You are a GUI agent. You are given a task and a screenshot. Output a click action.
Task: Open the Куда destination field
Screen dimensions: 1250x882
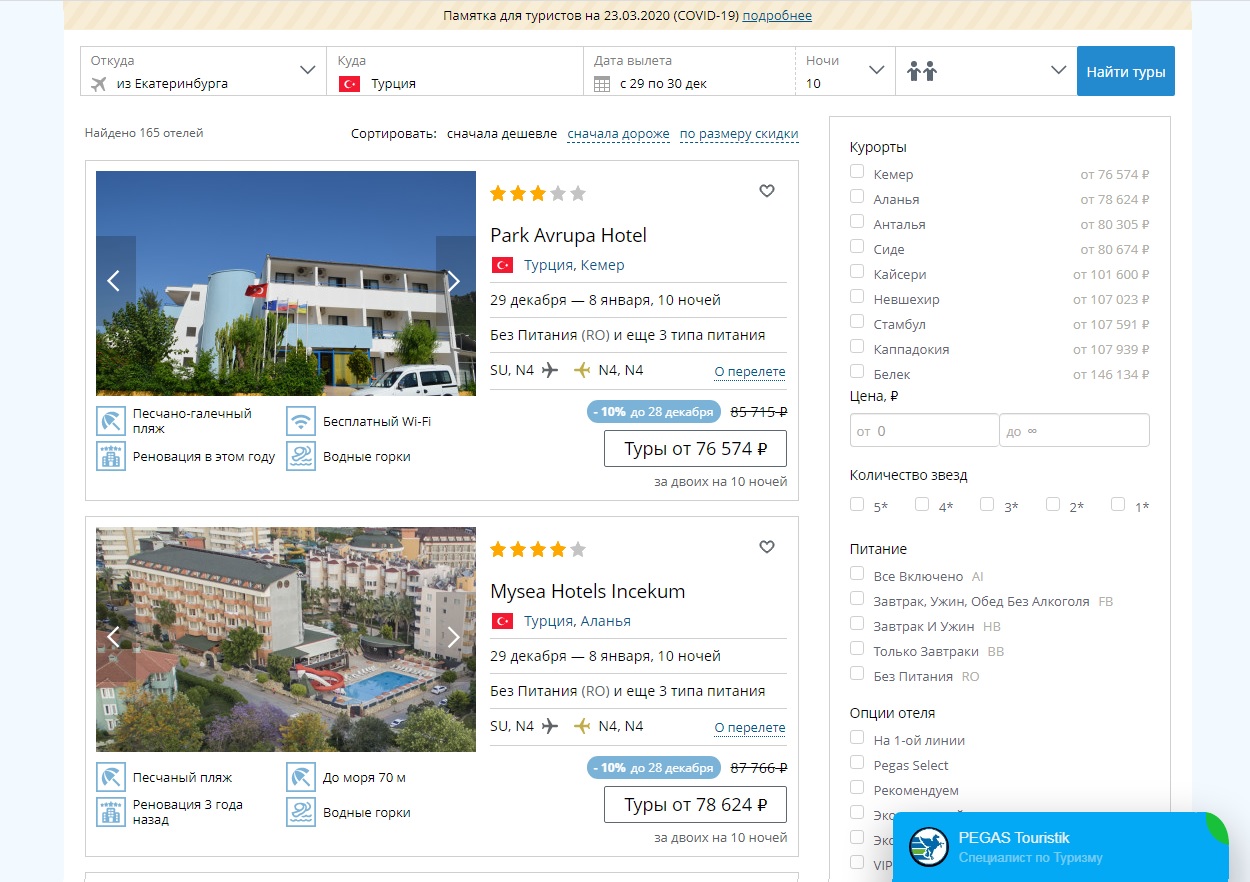click(x=455, y=71)
